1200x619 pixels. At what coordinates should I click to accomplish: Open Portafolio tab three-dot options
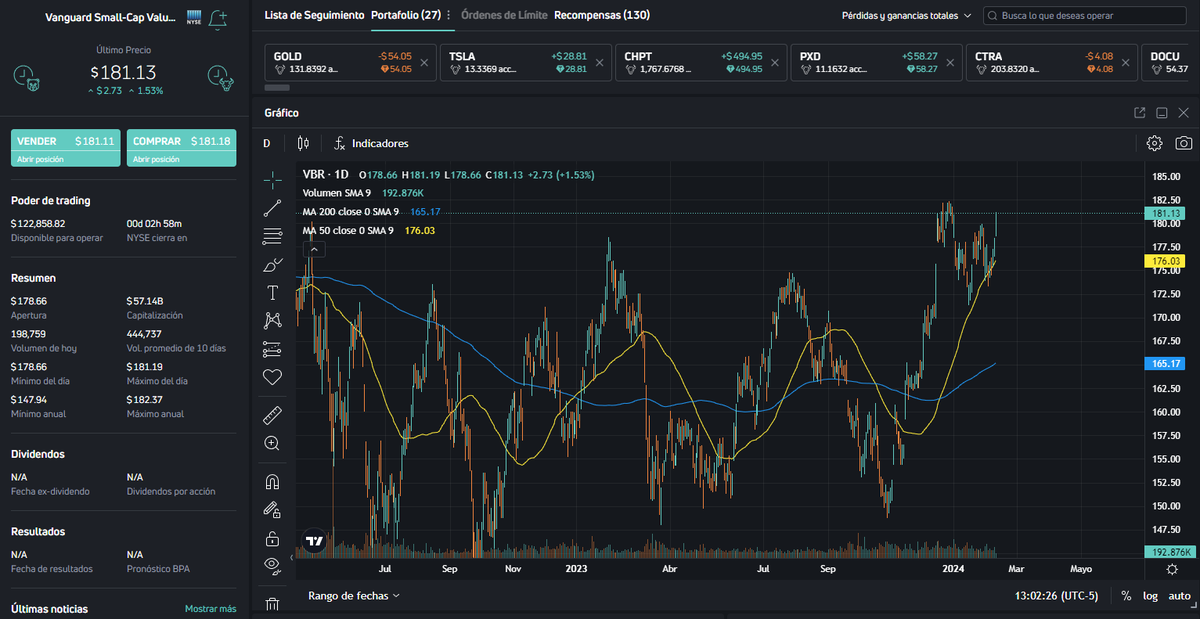pos(449,15)
